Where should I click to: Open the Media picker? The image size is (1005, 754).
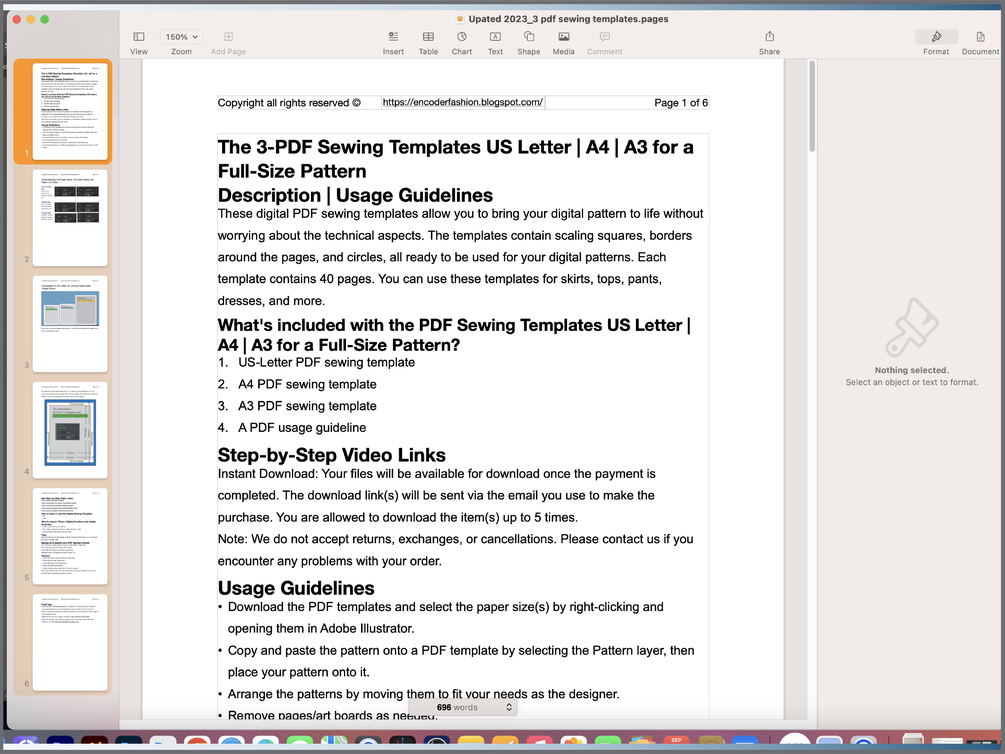pos(563,43)
